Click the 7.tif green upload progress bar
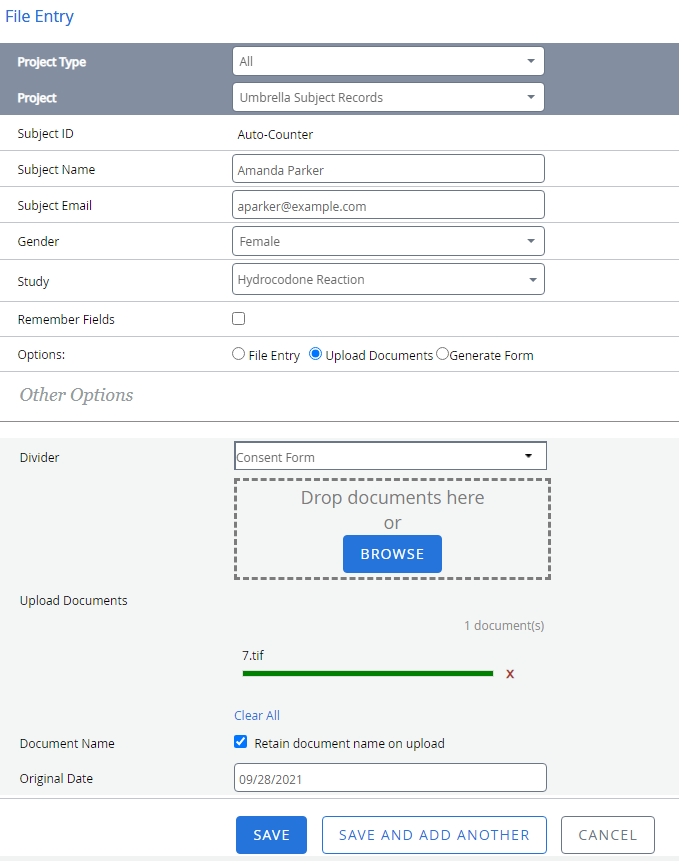The image size is (679, 861). tap(368, 674)
